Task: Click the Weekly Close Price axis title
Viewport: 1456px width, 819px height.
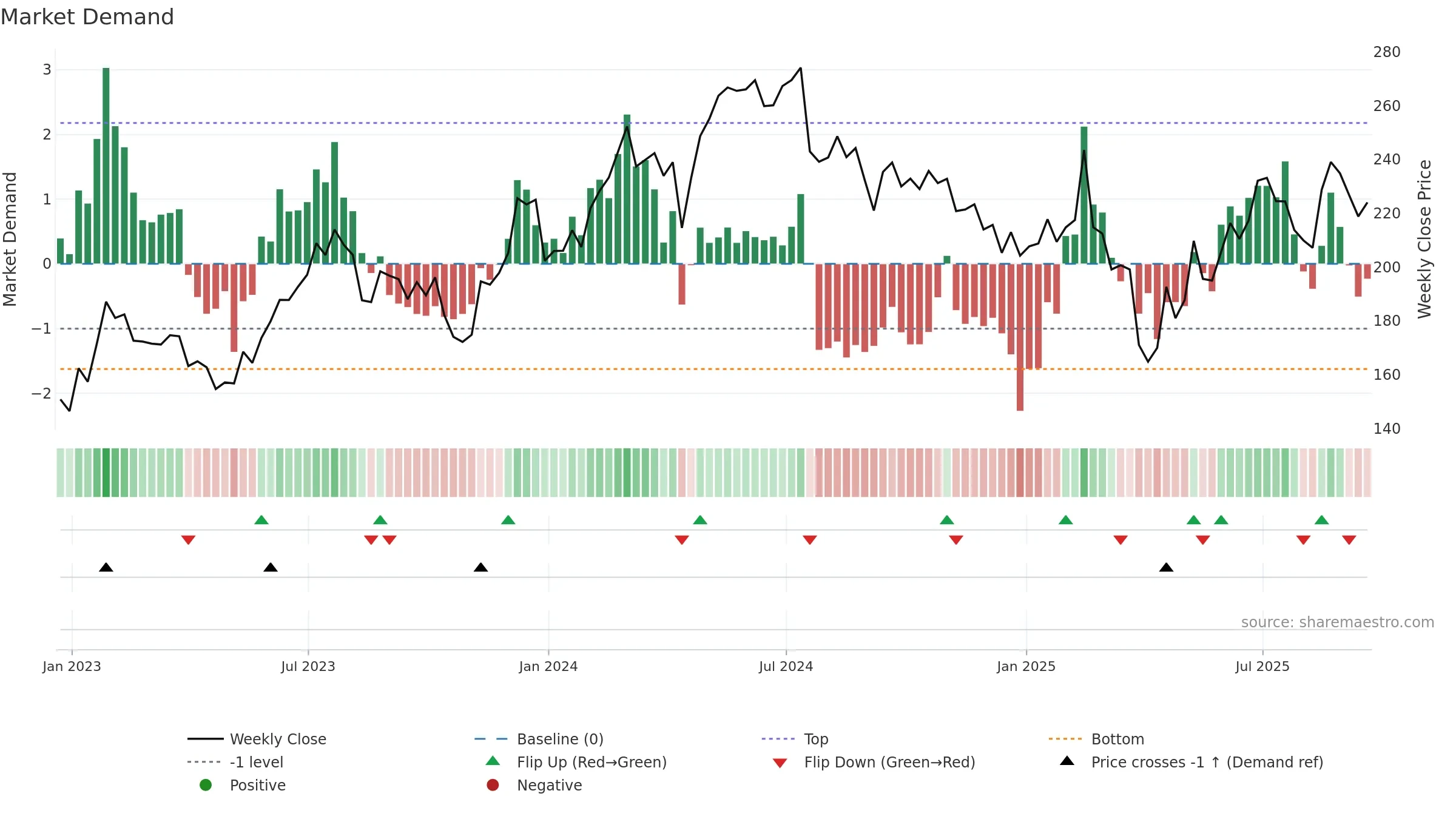Action: coord(1424,239)
